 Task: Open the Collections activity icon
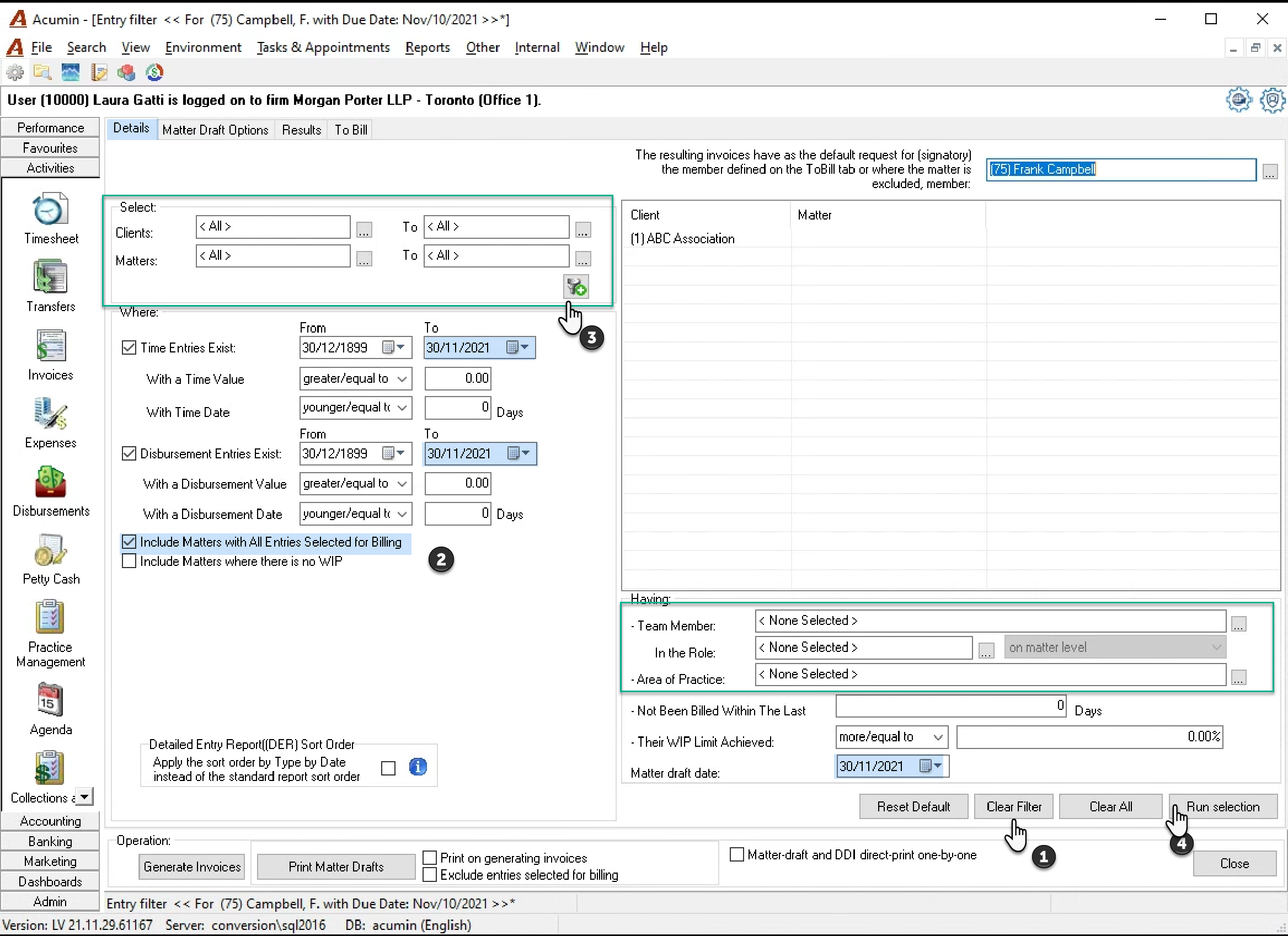point(49,768)
